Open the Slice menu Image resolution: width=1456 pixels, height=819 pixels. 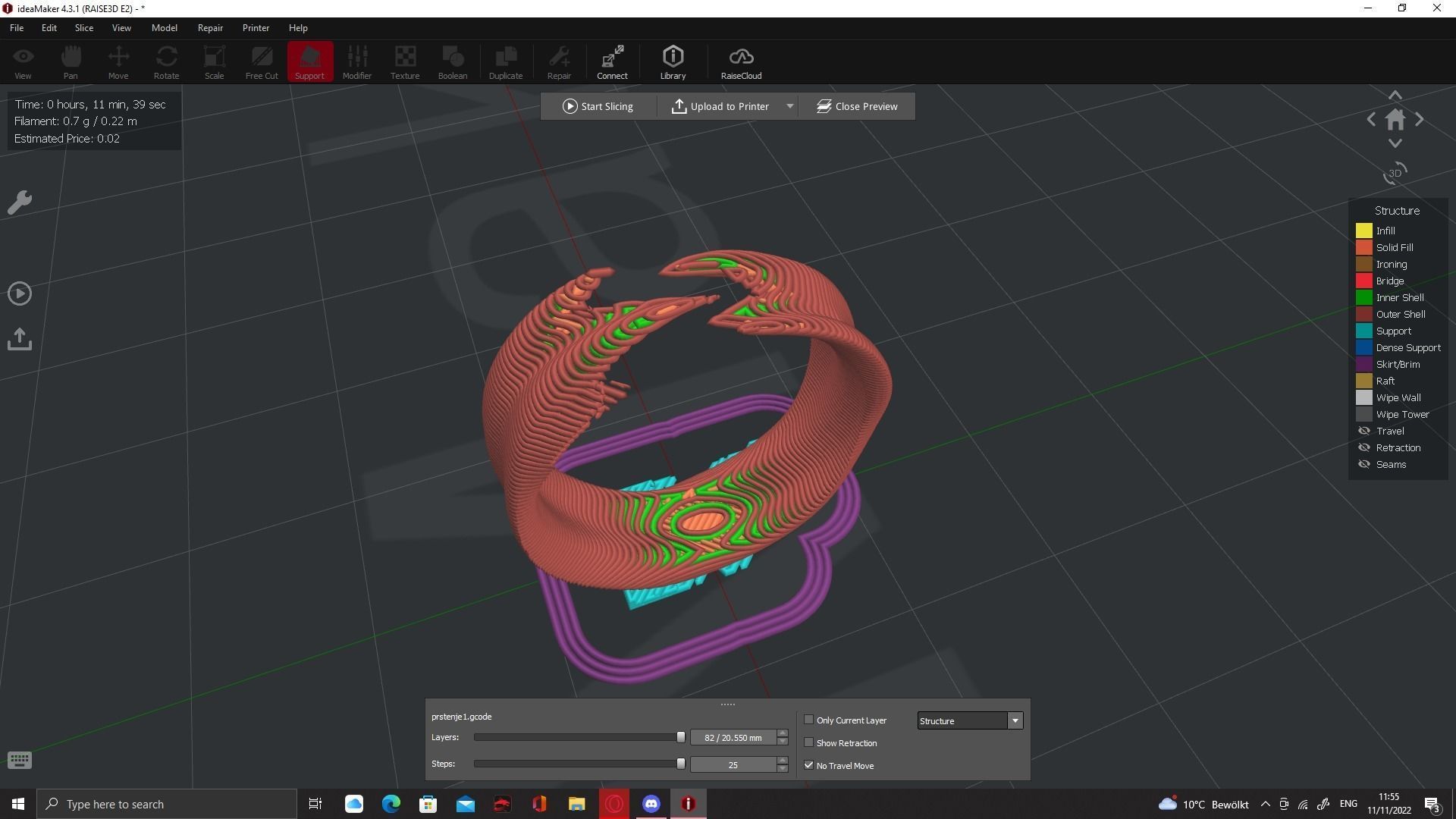83,27
